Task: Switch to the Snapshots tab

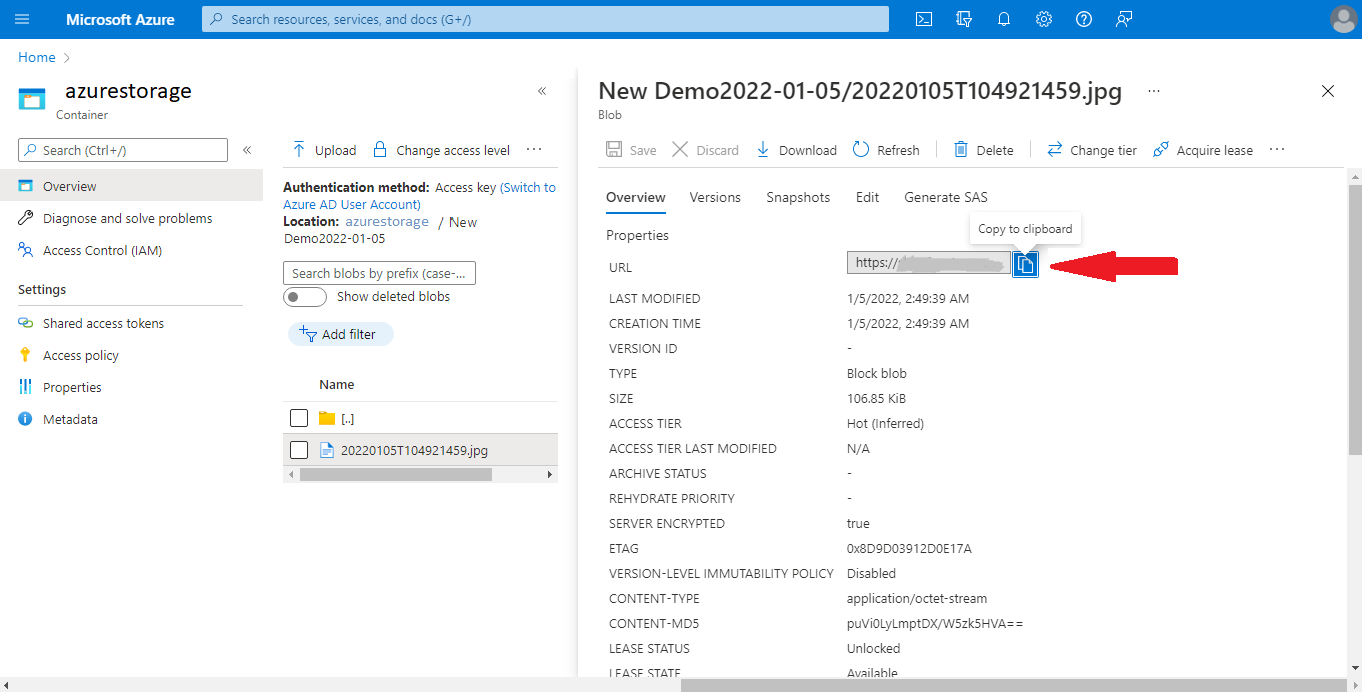Action: click(x=798, y=197)
